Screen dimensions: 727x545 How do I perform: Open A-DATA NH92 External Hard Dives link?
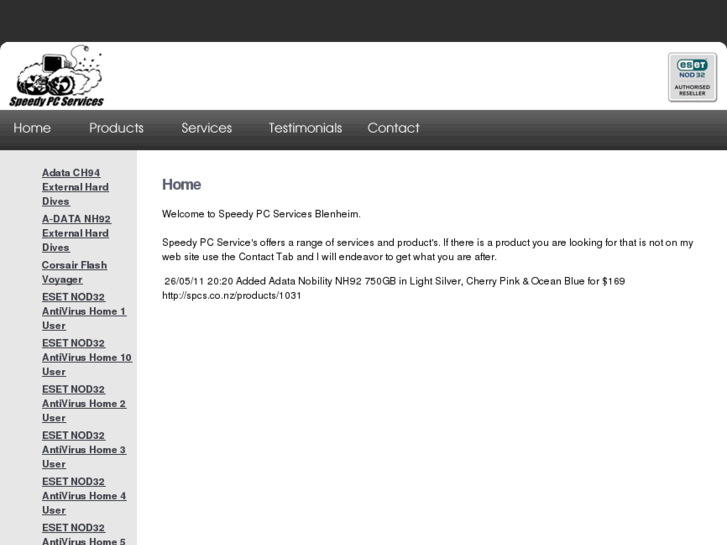pos(77,233)
